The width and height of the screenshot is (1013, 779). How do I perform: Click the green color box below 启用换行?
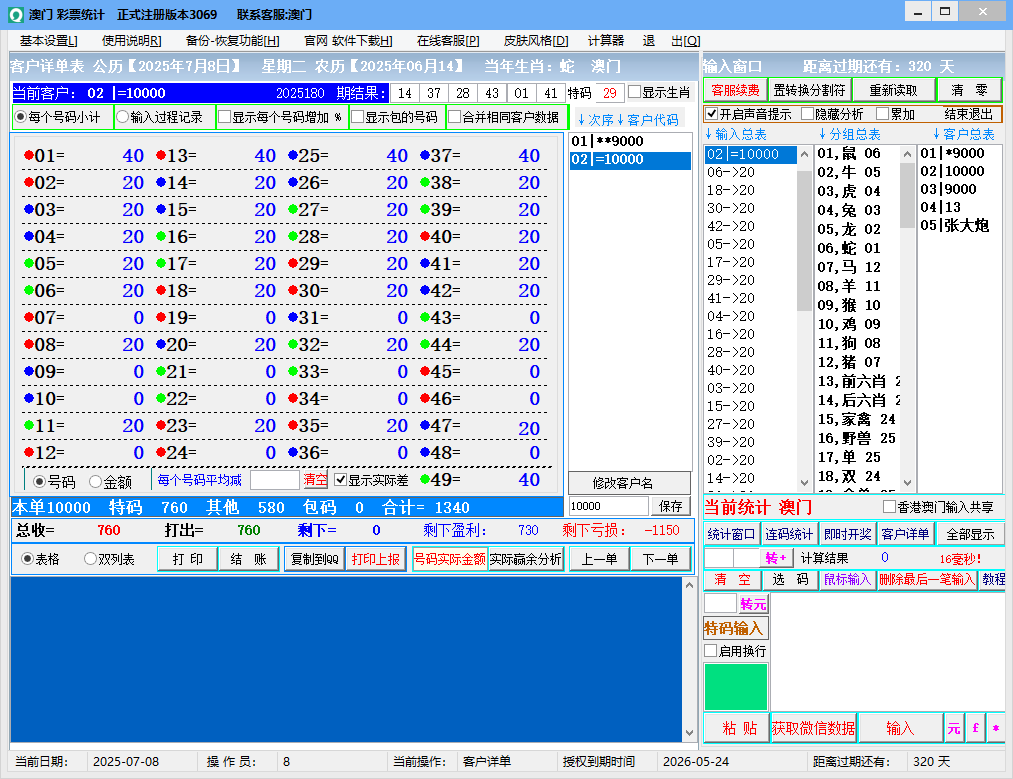pos(735,687)
